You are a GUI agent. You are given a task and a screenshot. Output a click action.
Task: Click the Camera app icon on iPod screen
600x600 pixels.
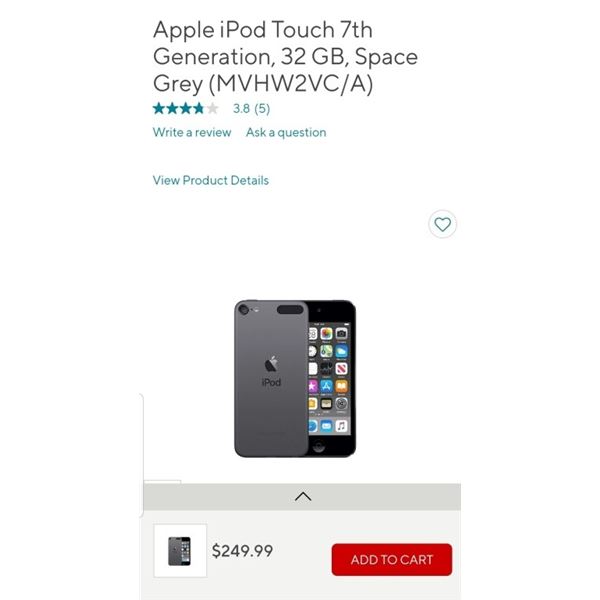(341, 334)
